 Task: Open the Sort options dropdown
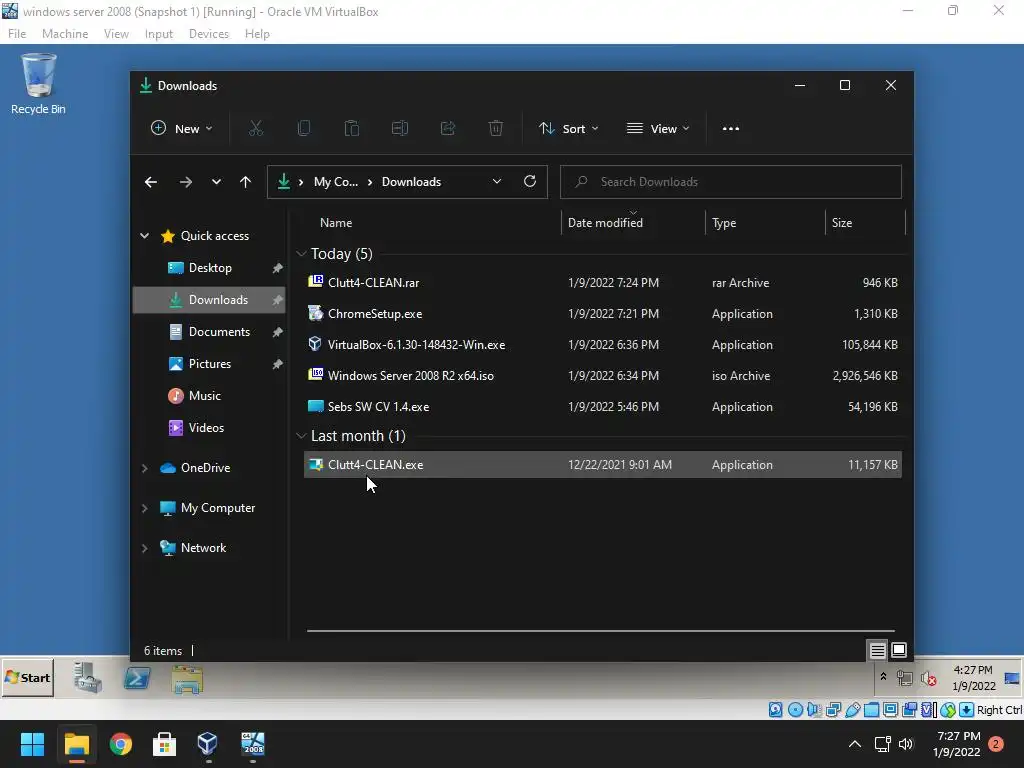pyautogui.click(x=568, y=129)
